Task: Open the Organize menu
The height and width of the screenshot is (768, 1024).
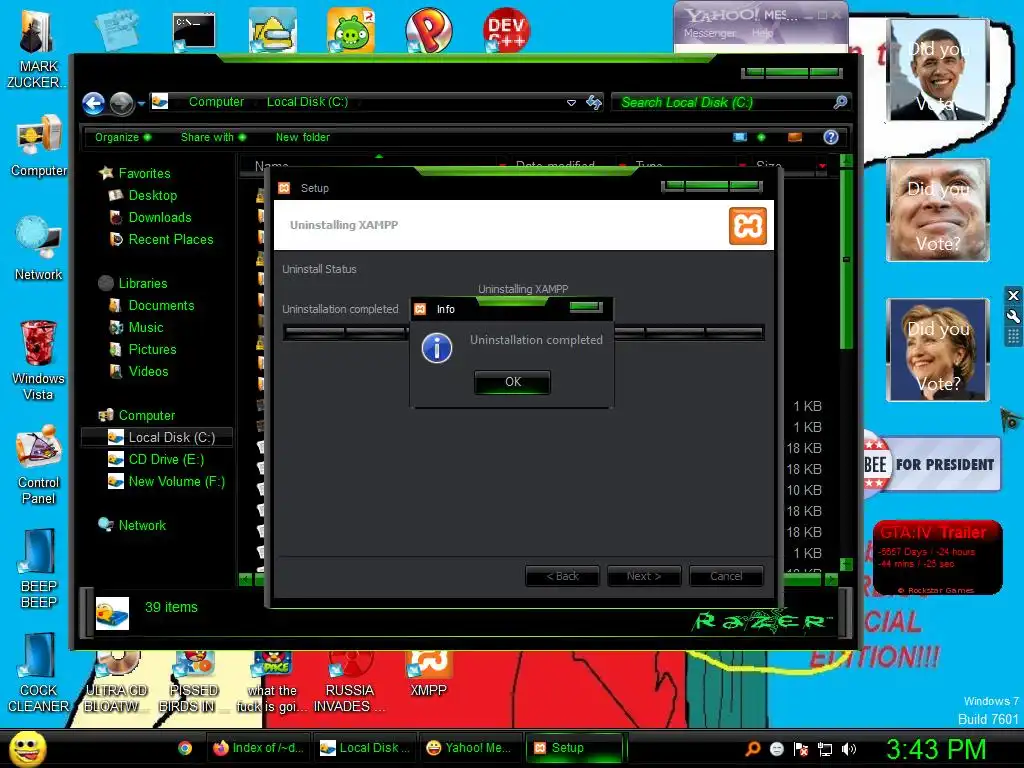Action: (123, 137)
